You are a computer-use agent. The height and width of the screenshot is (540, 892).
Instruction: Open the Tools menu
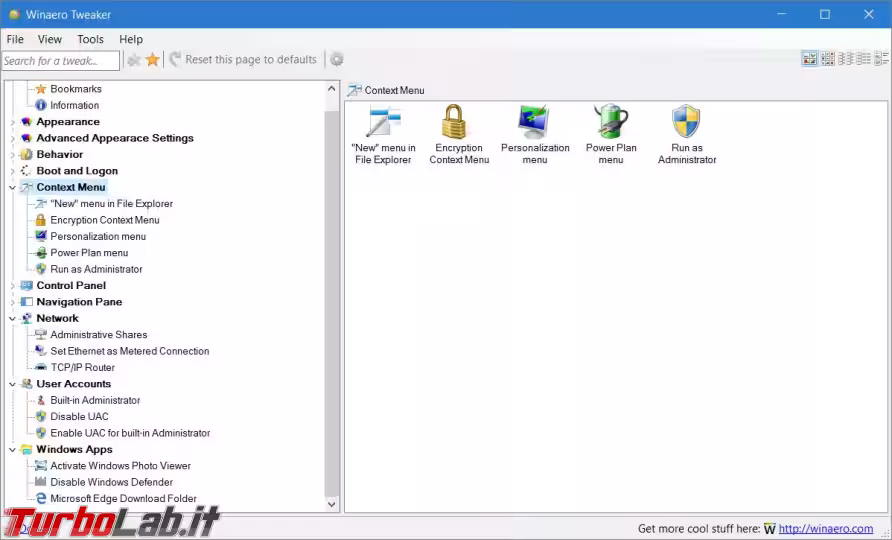click(x=90, y=39)
